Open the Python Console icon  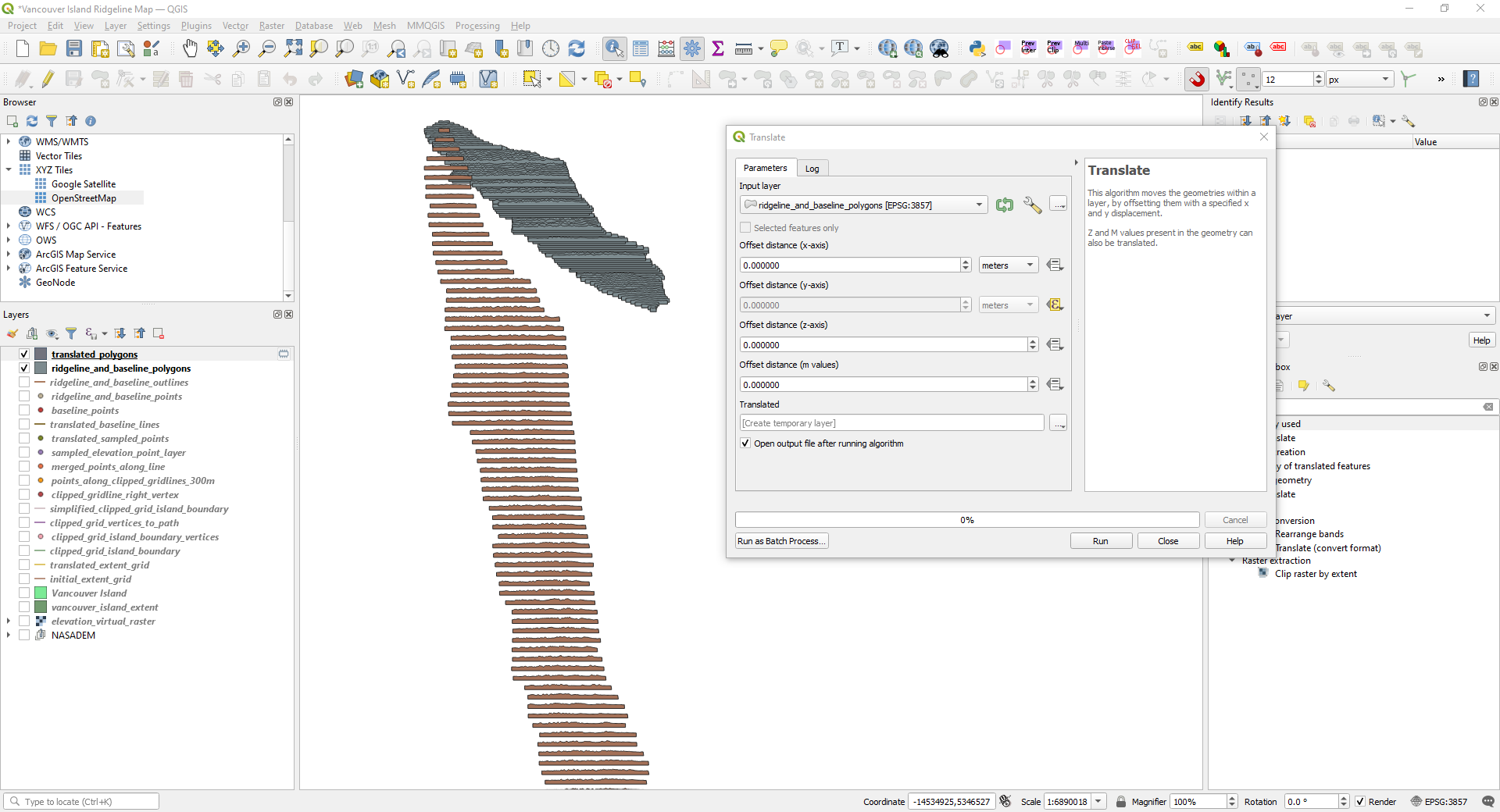point(977,49)
